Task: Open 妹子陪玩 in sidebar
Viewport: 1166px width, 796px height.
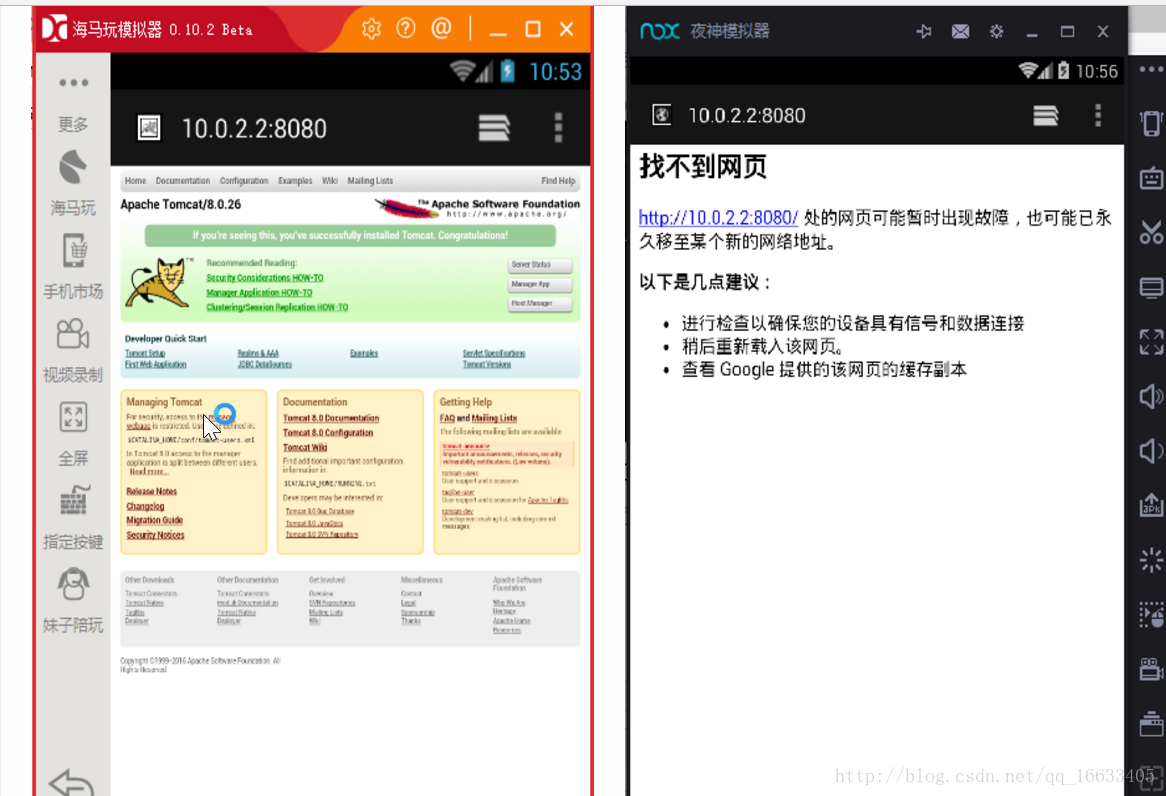Action: (x=73, y=600)
